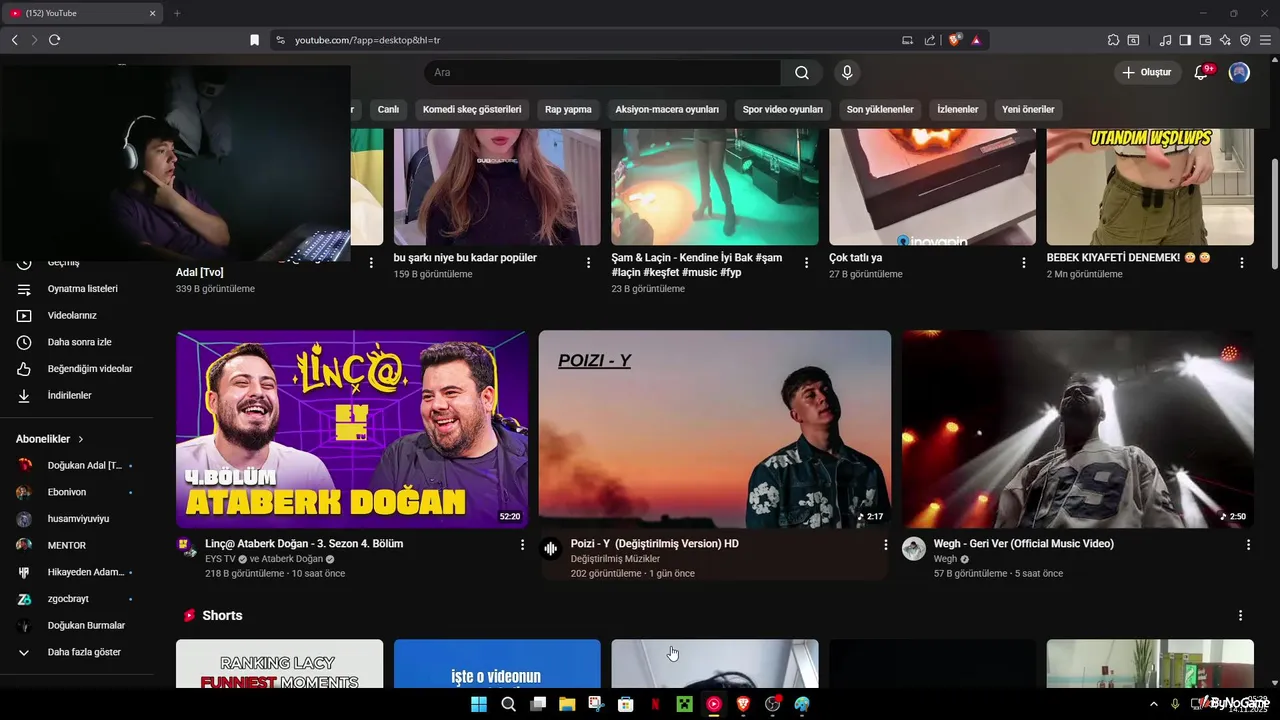Screen dimensions: 1280x720
Task: Click the Brave Shields lion icon
Action: click(x=954, y=40)
